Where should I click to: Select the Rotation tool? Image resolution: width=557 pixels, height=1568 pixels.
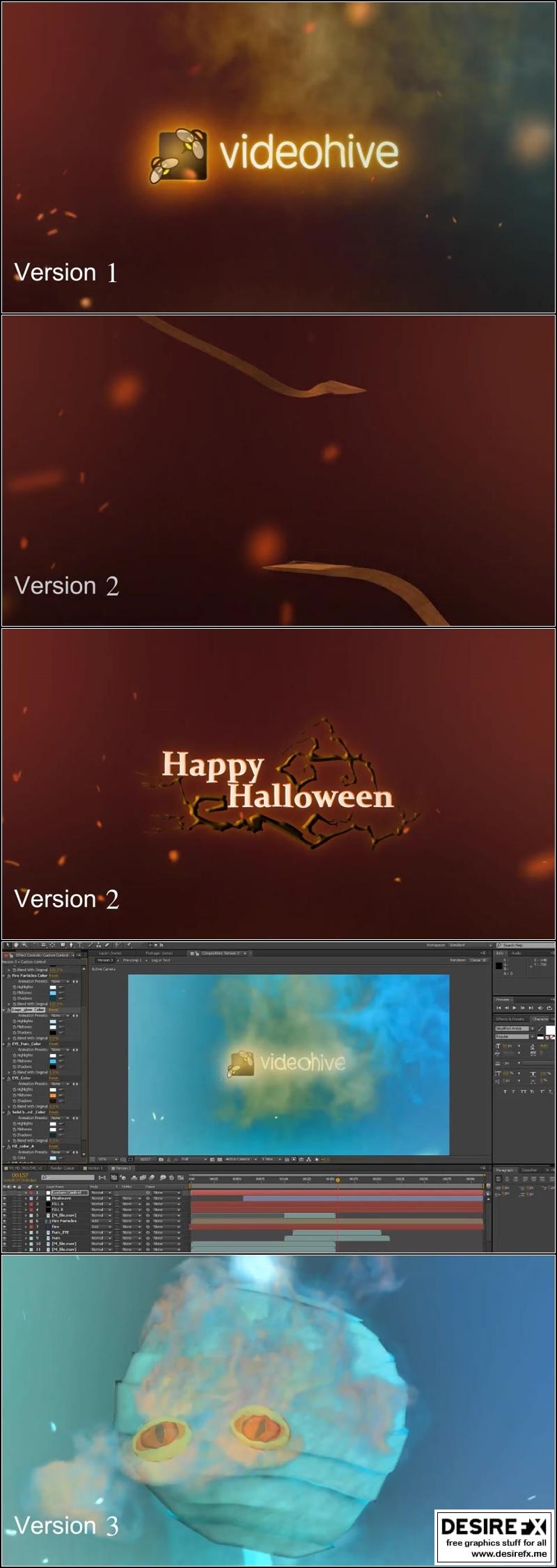(x=35, y=945)
